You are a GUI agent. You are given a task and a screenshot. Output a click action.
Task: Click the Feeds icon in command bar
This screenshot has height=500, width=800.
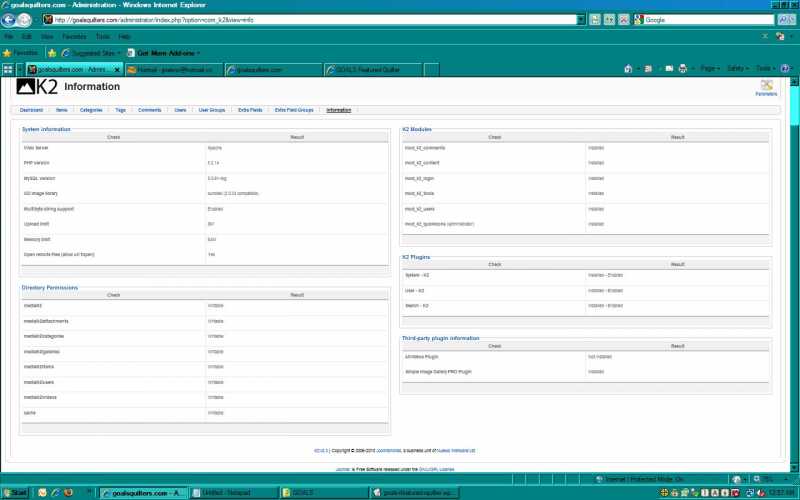point(648,69)
